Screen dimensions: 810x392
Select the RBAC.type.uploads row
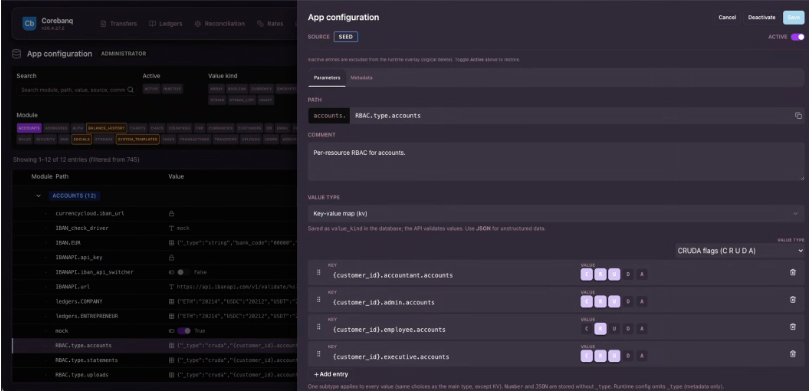155,374
